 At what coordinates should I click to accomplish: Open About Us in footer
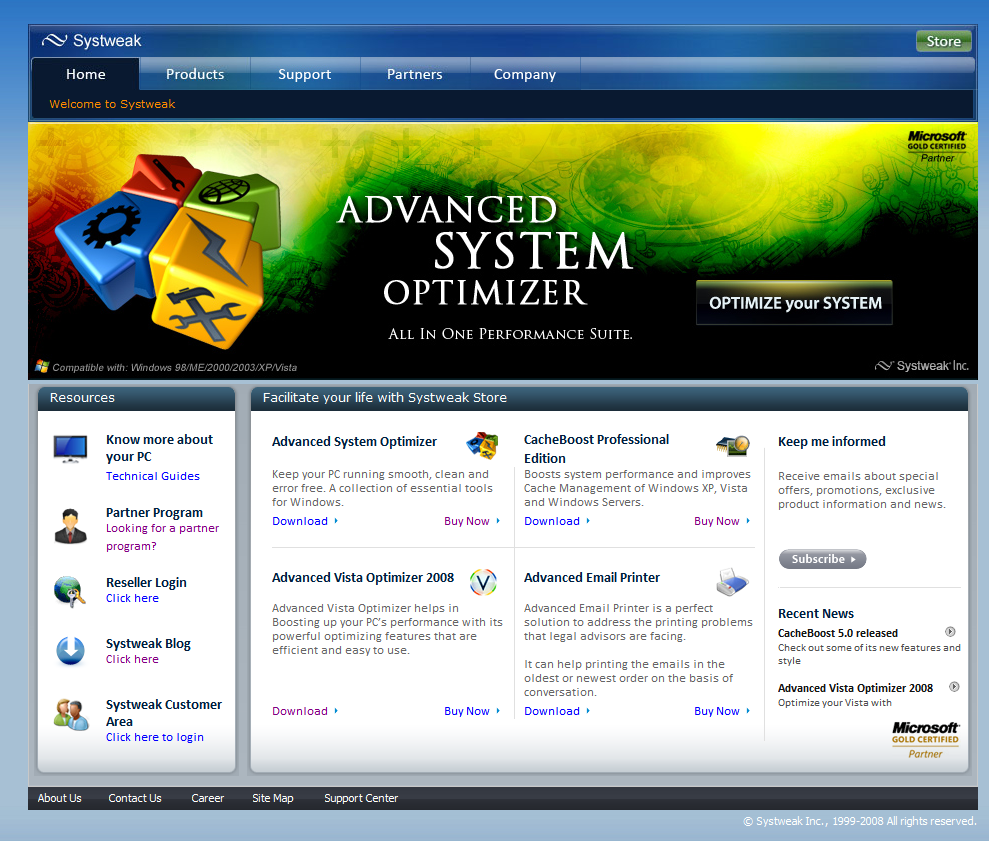click(x=59, y=798)
